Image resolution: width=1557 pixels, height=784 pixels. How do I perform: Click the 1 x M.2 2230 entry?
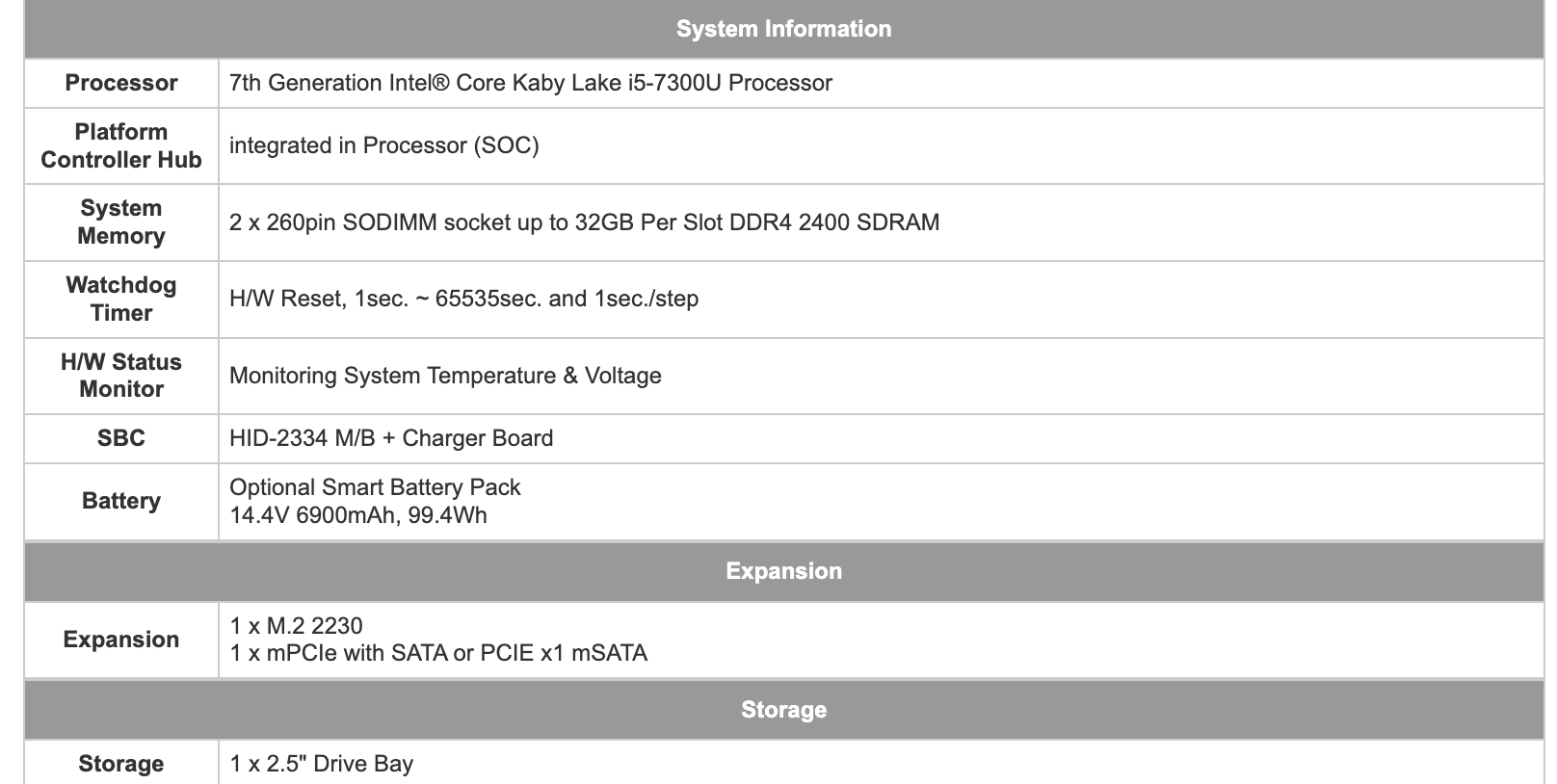(297, 626)
